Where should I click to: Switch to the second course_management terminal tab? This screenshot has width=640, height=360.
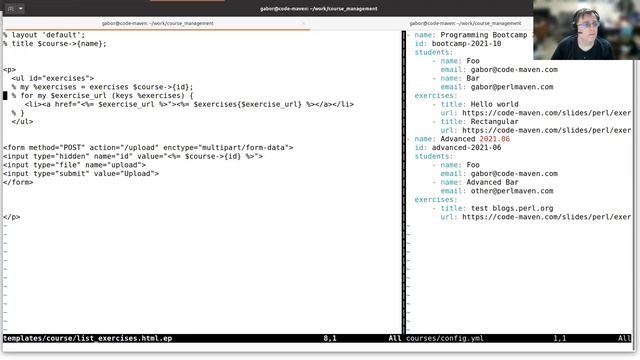click(465, 24)
